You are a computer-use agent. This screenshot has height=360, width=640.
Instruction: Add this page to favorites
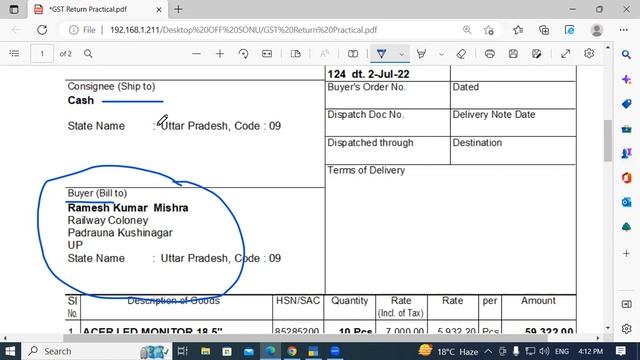coord(489,30)
